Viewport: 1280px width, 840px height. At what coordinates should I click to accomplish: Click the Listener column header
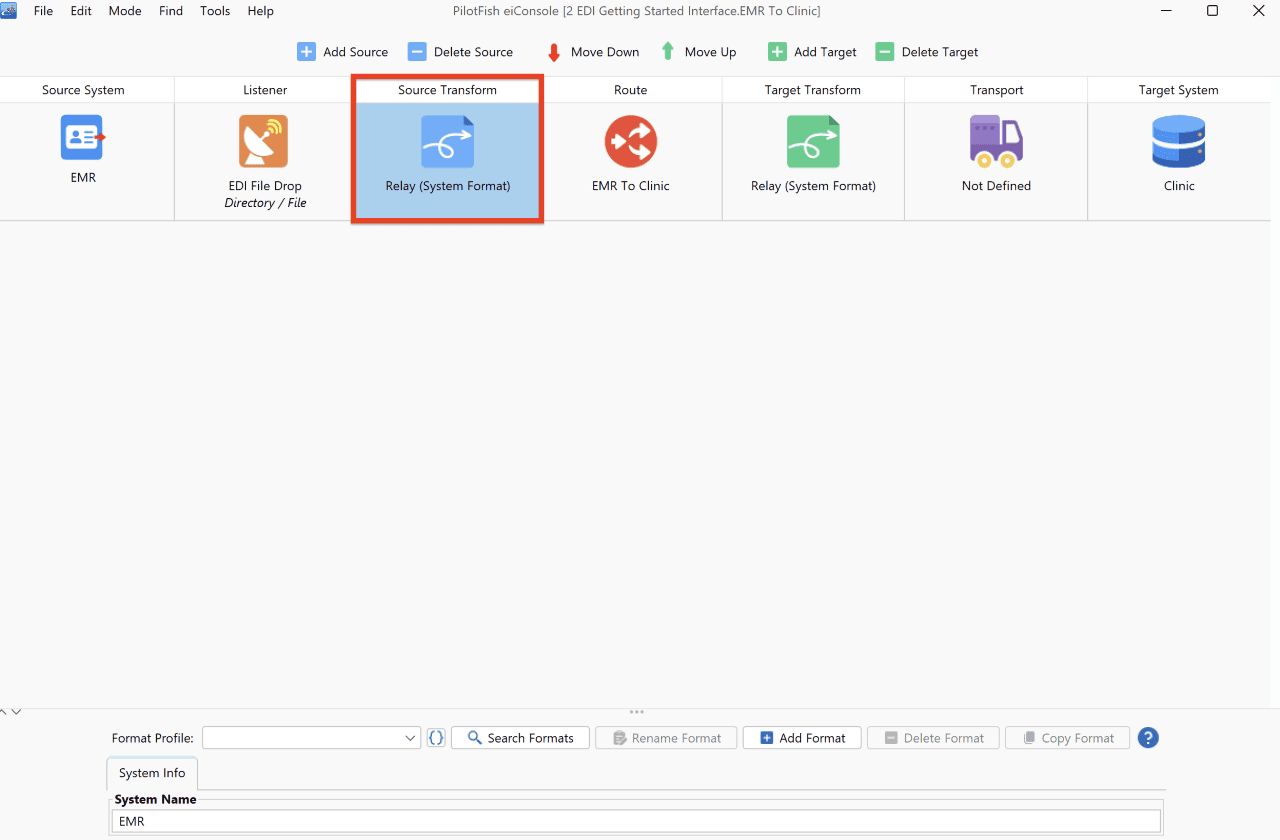pos(265,90)
